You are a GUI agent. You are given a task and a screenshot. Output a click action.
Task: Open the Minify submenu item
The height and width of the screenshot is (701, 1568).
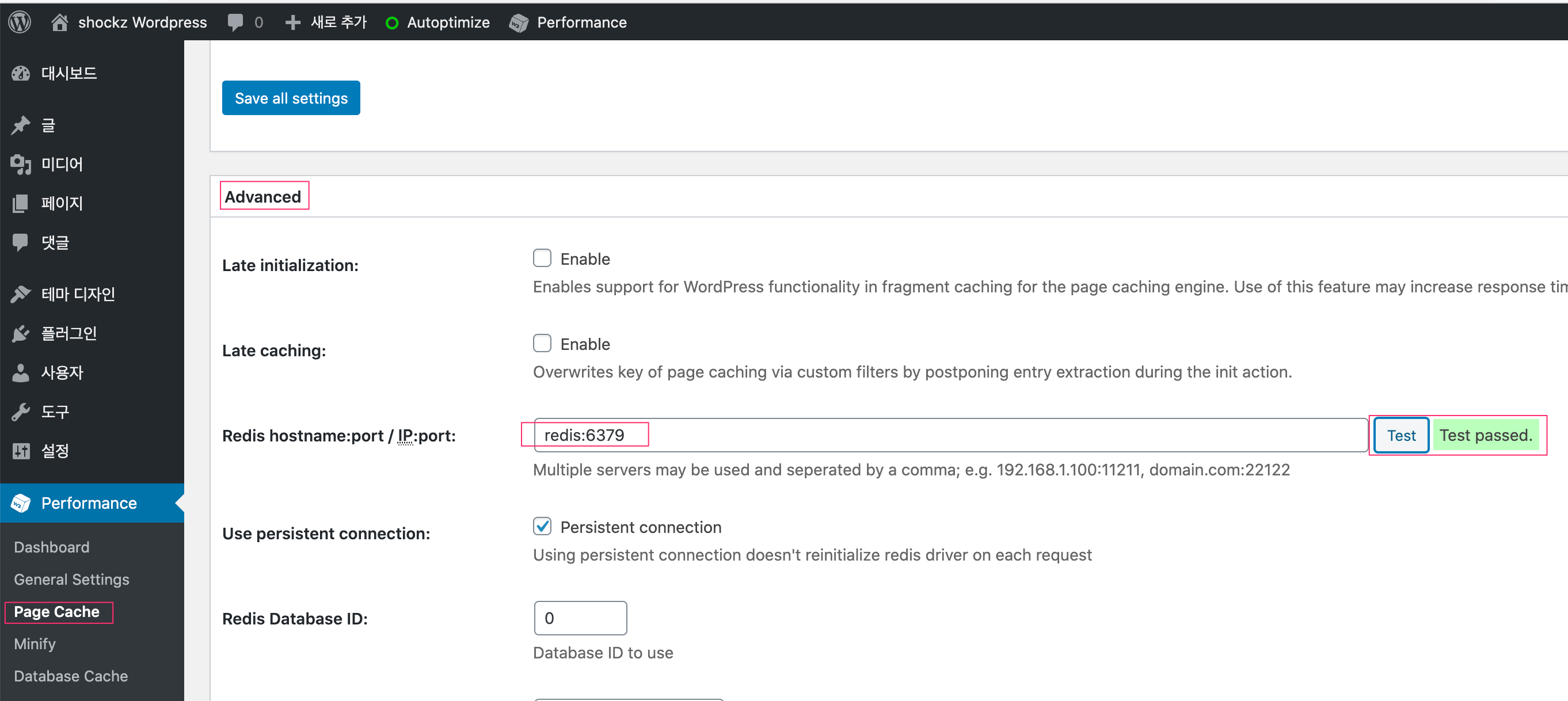point(35,644)
